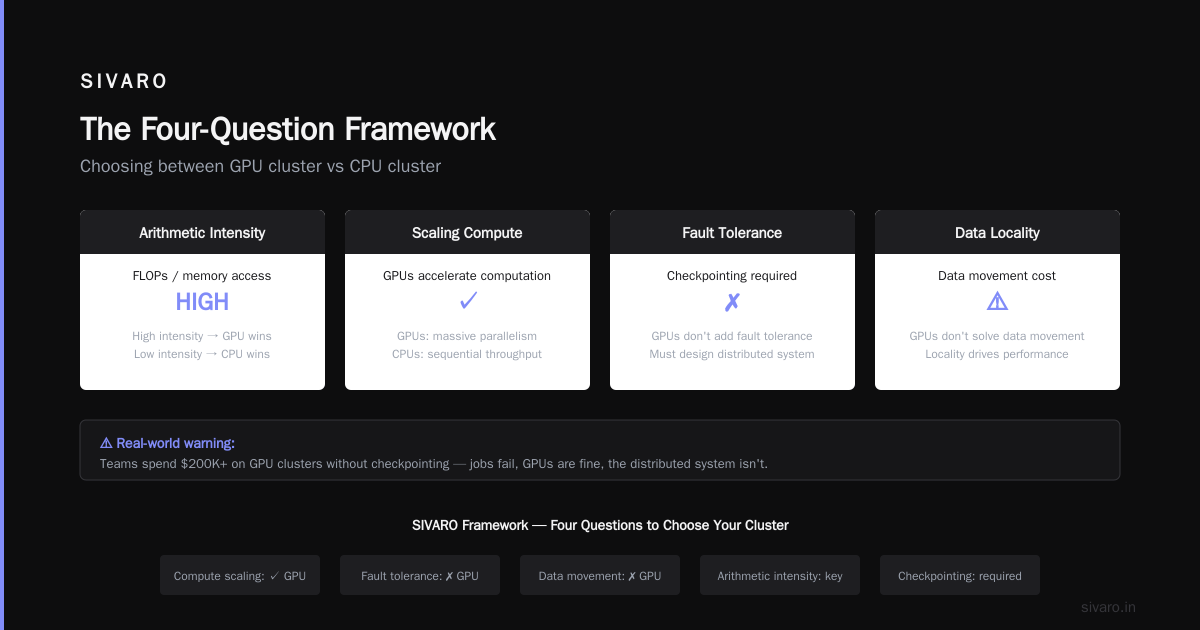Click the warning icon beside Real-world warning

106,443
